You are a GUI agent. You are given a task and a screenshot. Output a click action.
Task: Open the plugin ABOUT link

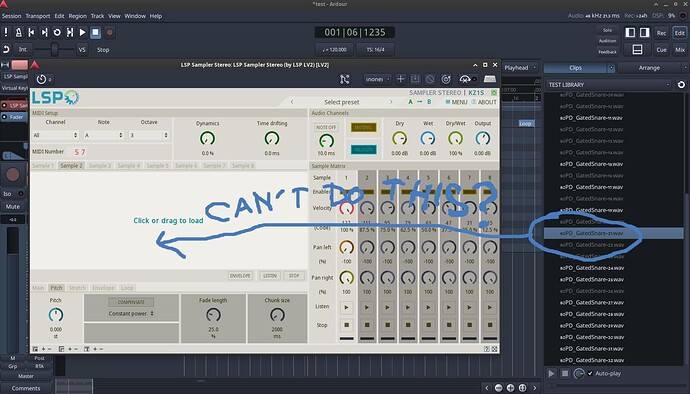coord(484,102)
